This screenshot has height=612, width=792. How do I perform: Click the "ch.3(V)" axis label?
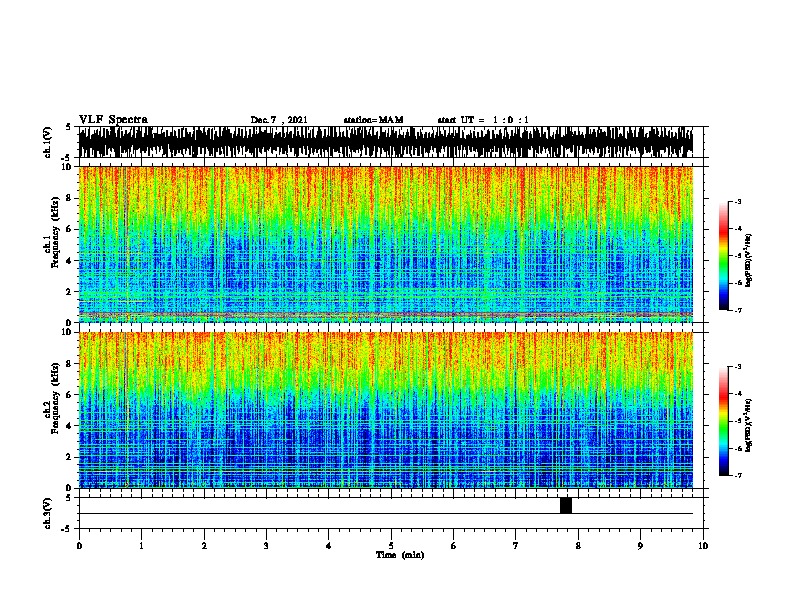pyautogui.click(x=48, y=513)
